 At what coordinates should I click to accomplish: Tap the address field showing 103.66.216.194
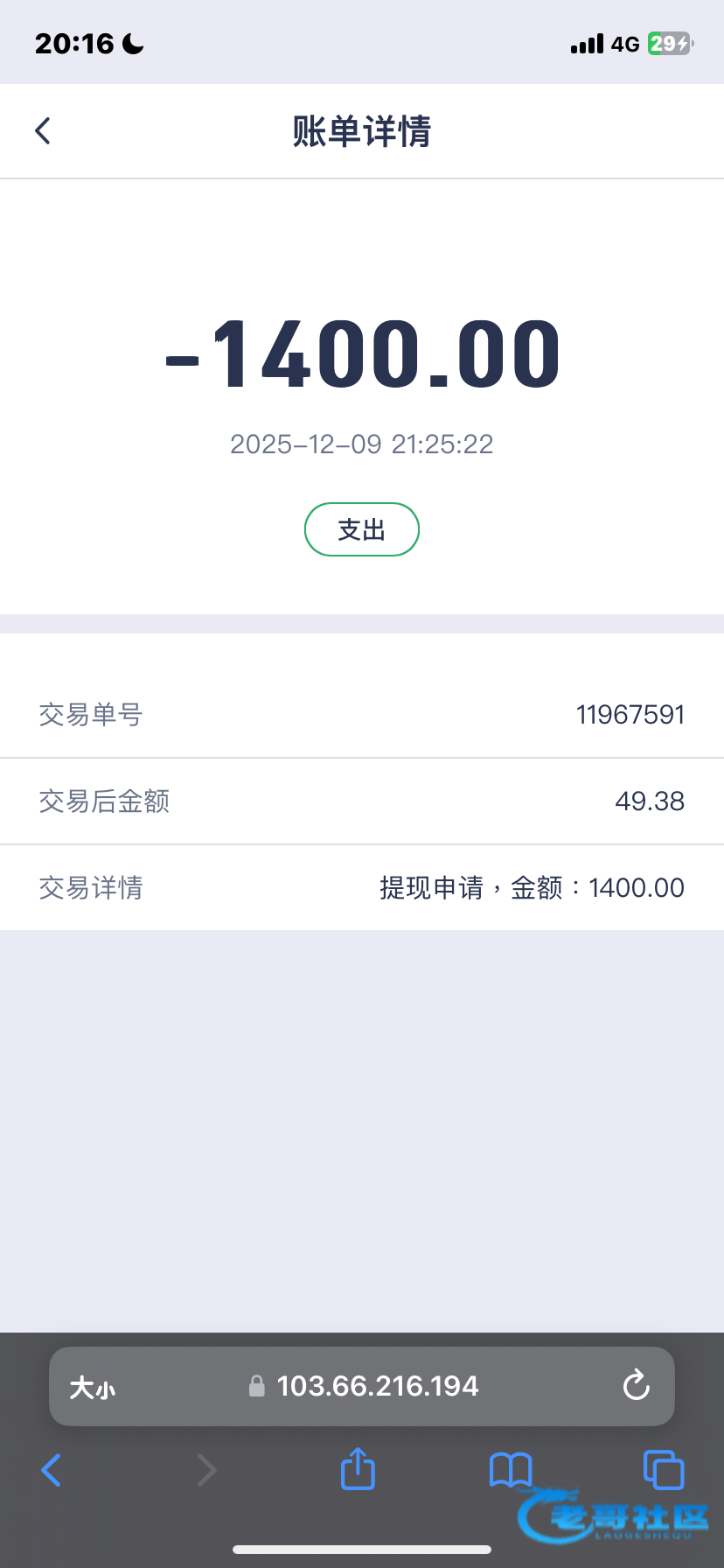click(378, 1386)
